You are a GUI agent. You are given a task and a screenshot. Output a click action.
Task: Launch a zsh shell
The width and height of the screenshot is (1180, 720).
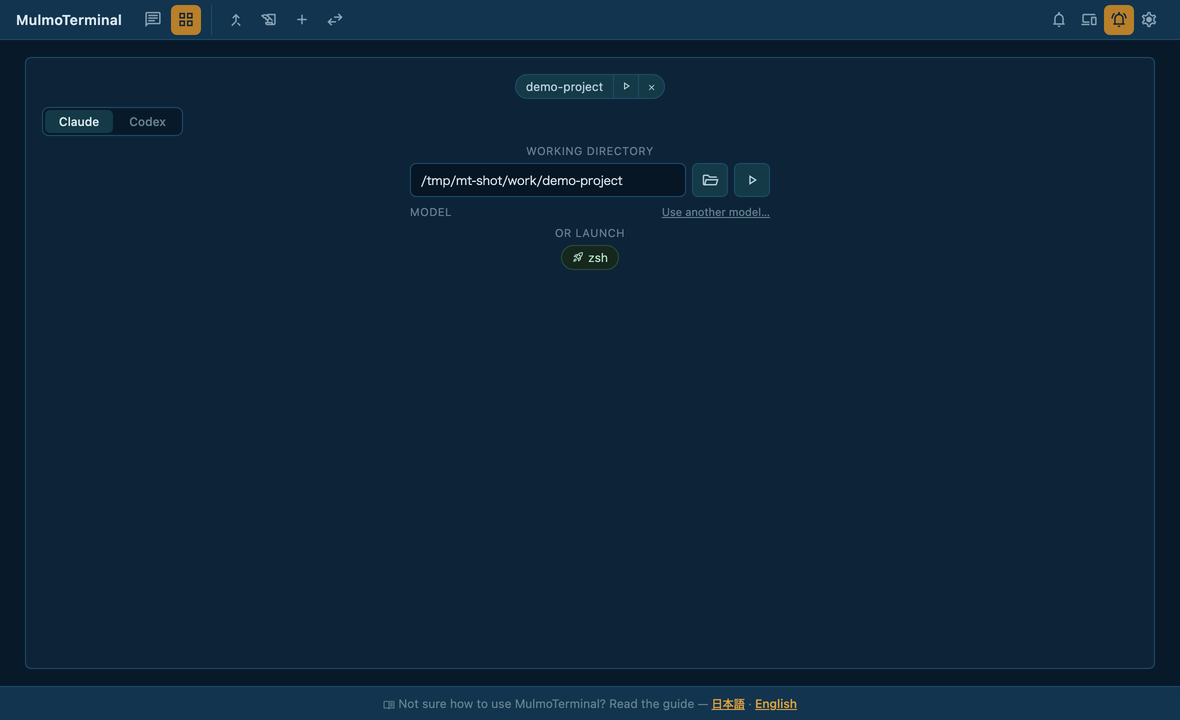[590, 257]
